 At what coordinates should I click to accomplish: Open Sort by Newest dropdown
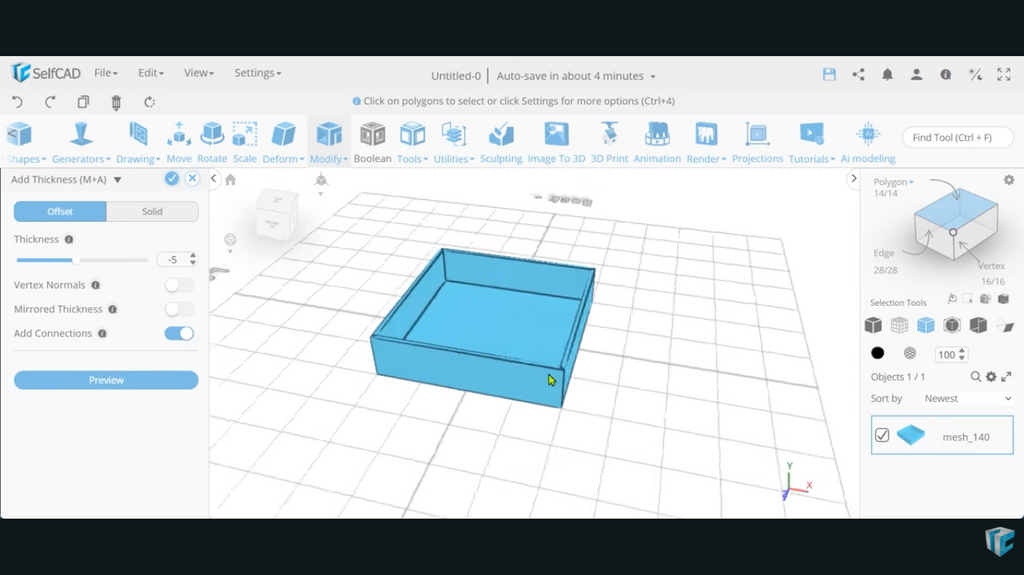pos(968,399)
